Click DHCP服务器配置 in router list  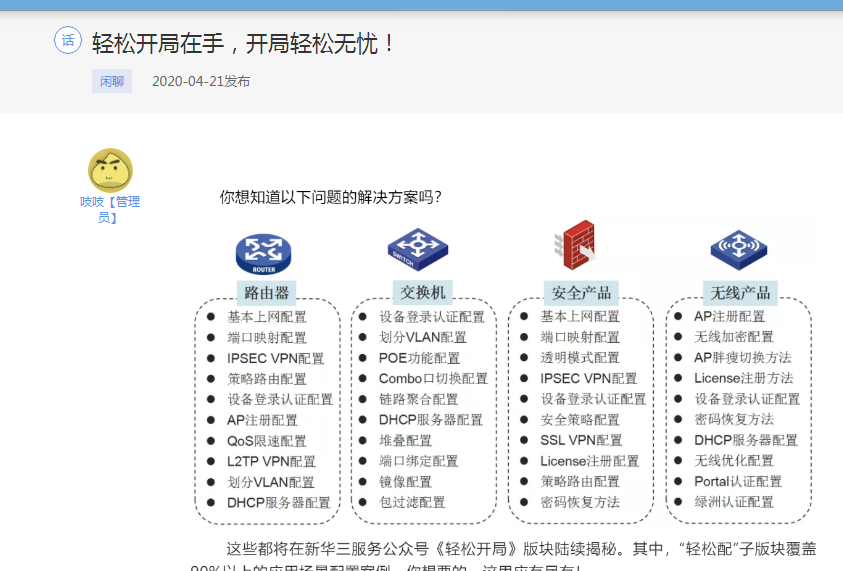click(278, 503)
